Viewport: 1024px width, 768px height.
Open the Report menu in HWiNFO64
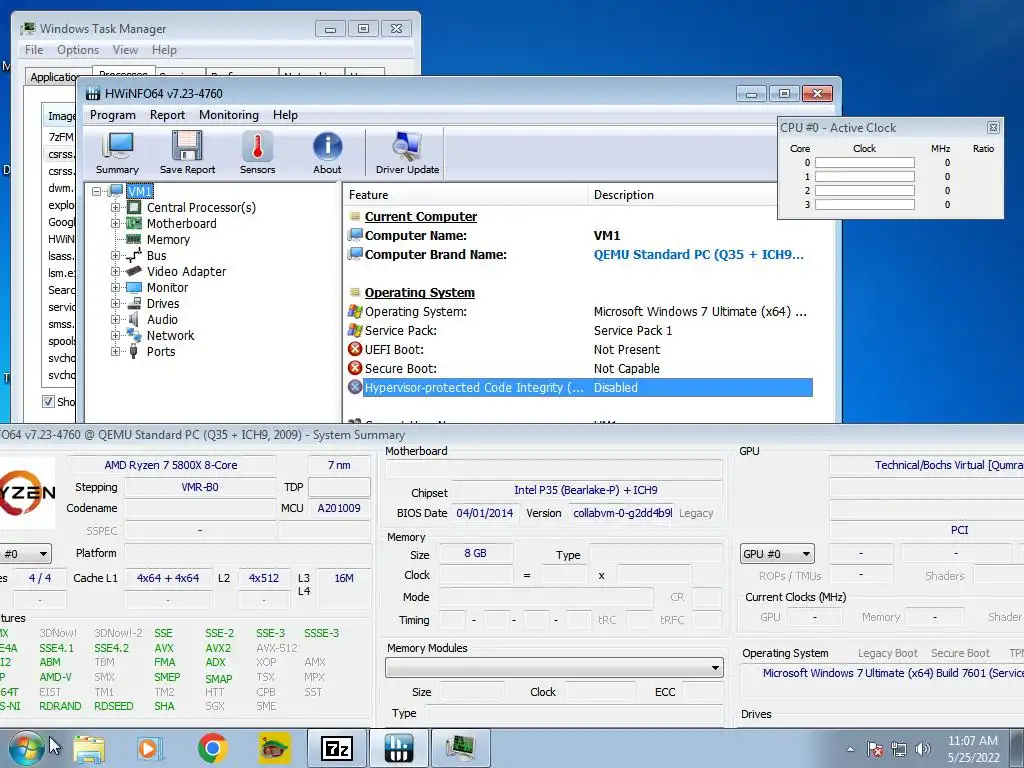(167, 115)
